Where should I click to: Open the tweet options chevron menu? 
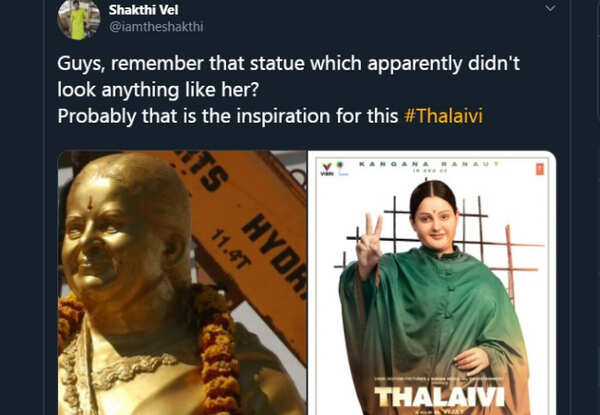(550, 8)
